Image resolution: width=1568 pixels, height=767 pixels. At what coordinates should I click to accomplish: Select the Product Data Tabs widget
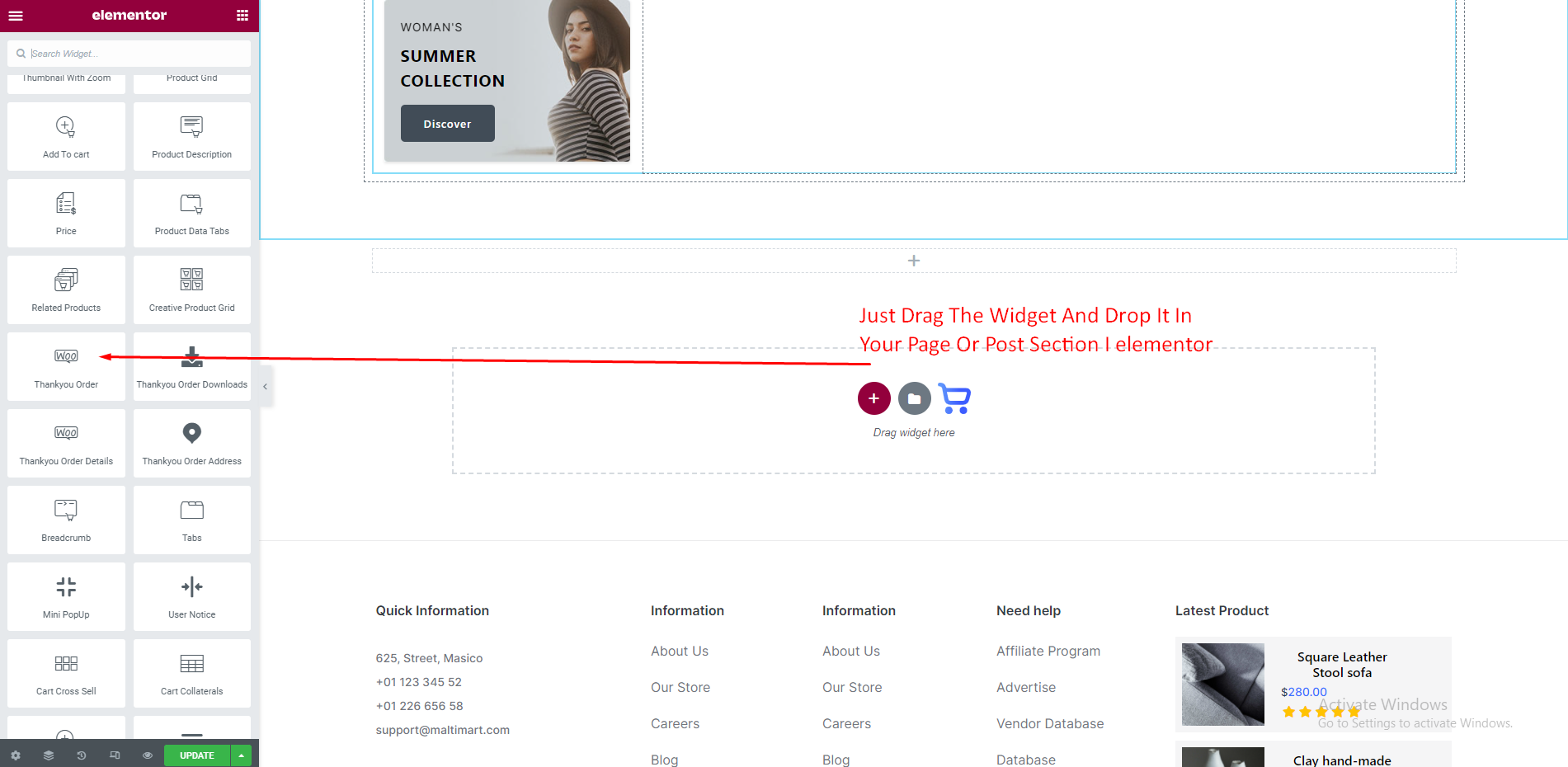[x=191, y=214]
